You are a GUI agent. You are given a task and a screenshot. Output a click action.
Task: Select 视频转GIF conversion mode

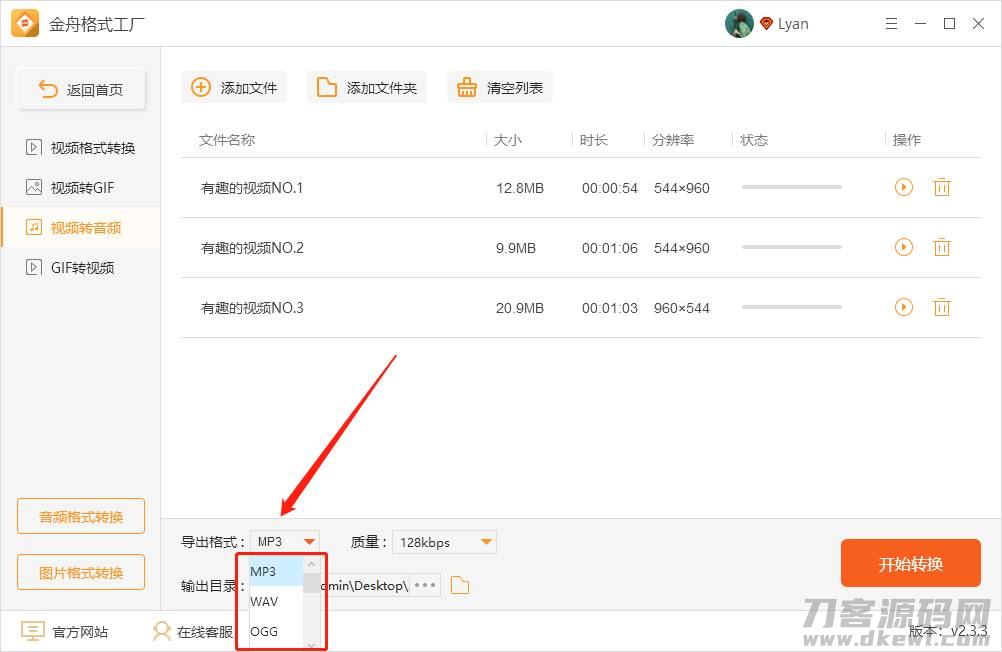(80, 187)
